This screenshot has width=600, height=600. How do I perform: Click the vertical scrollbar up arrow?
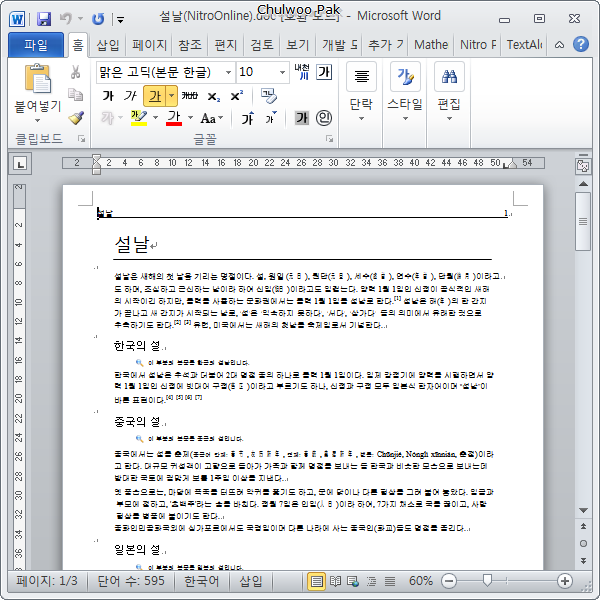[583, 184]
